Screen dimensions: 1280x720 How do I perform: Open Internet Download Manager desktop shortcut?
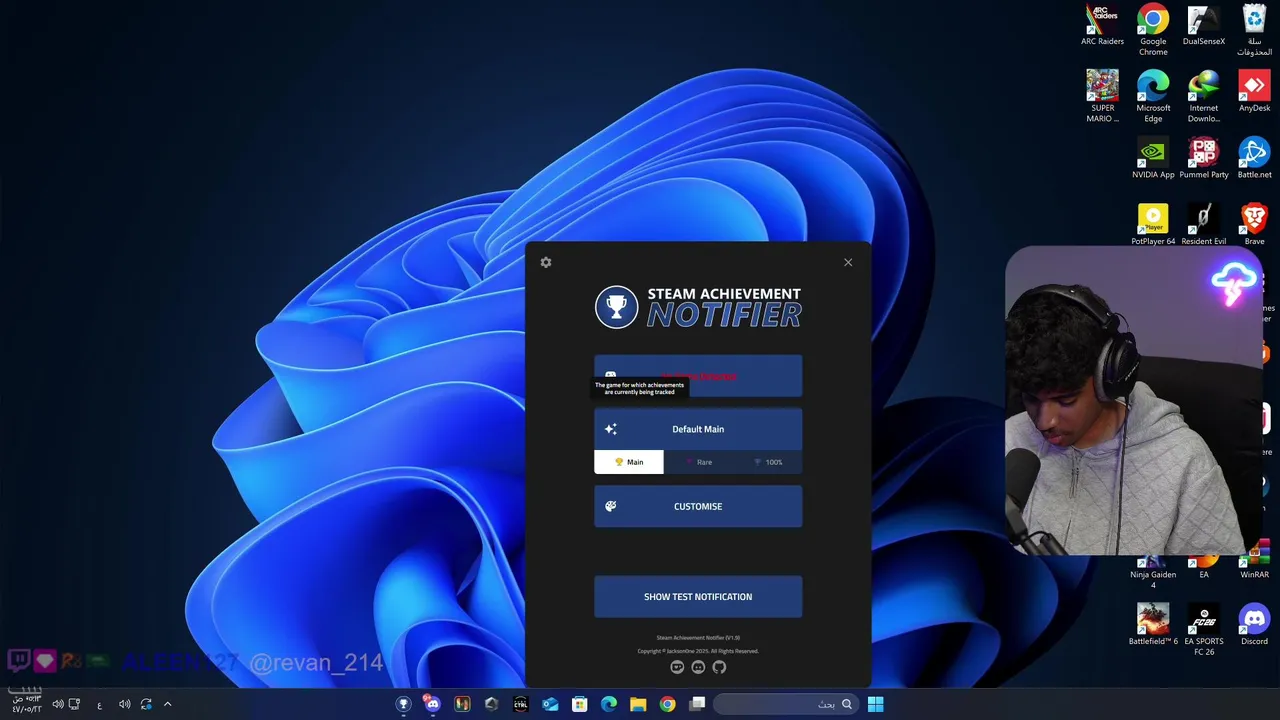pos(1204,97)
